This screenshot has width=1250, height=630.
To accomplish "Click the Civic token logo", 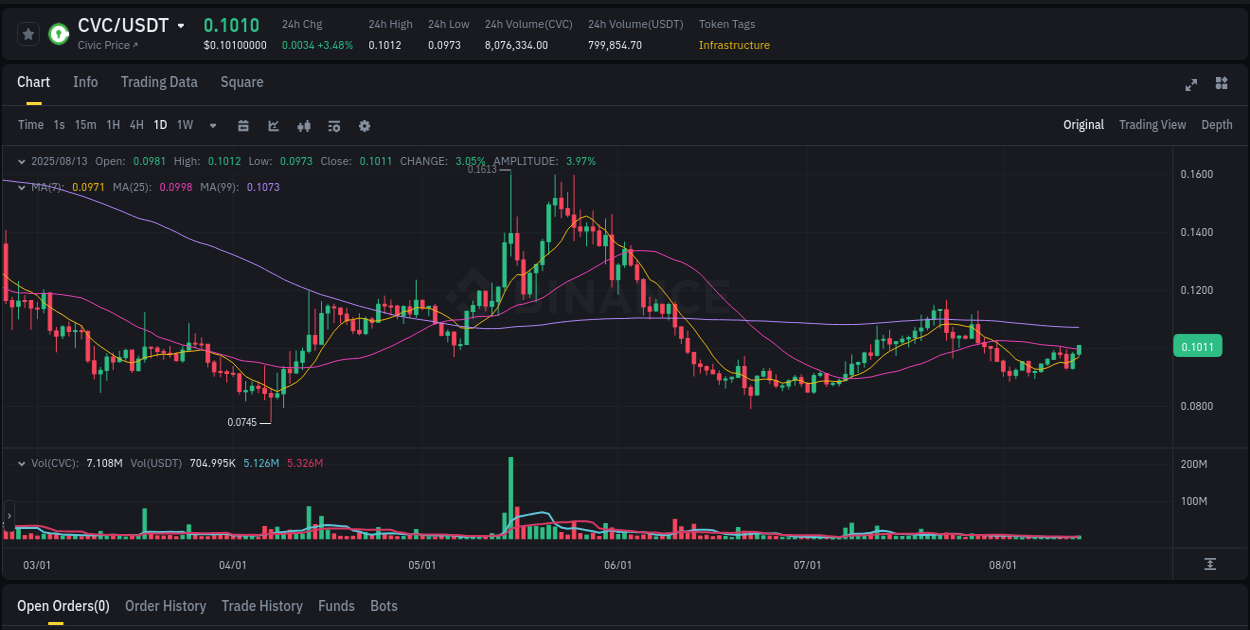I will pos(61,31).
